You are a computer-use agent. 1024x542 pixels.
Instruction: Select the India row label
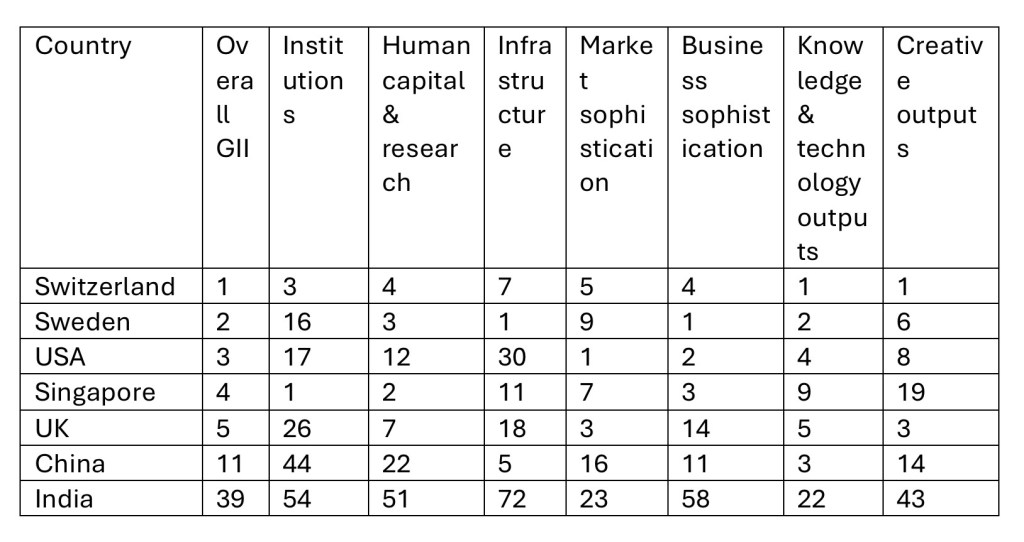tap(64, 499)
